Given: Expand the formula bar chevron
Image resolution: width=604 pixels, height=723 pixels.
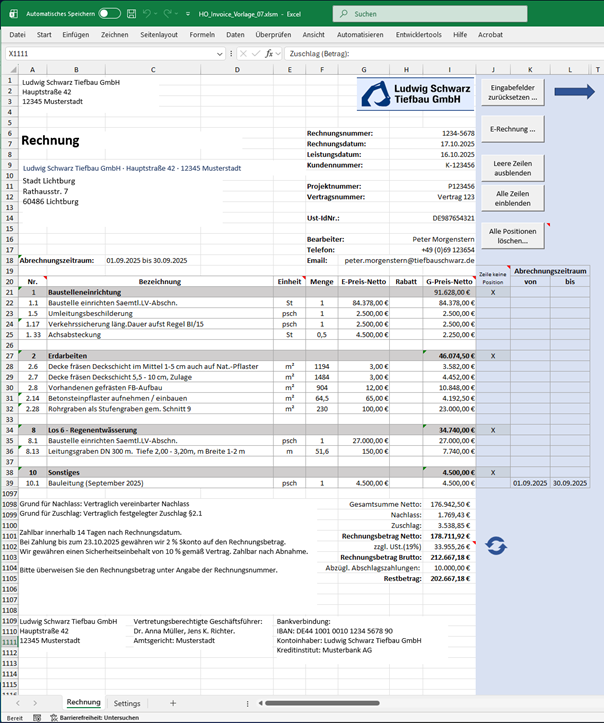Looking at the screenshot, I should click(596, 53).
